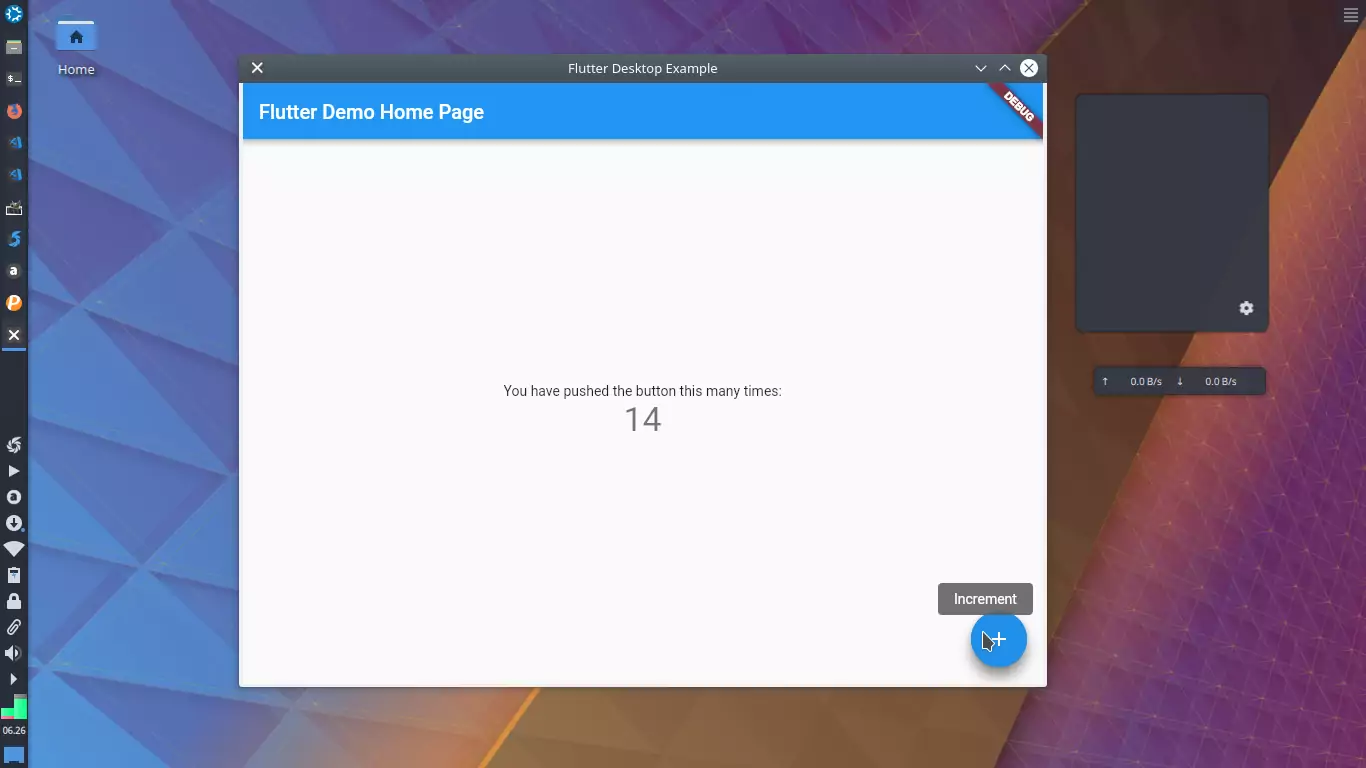Expand hidden system tray icons
This screenshot has height=768, width=1366.
14,679
